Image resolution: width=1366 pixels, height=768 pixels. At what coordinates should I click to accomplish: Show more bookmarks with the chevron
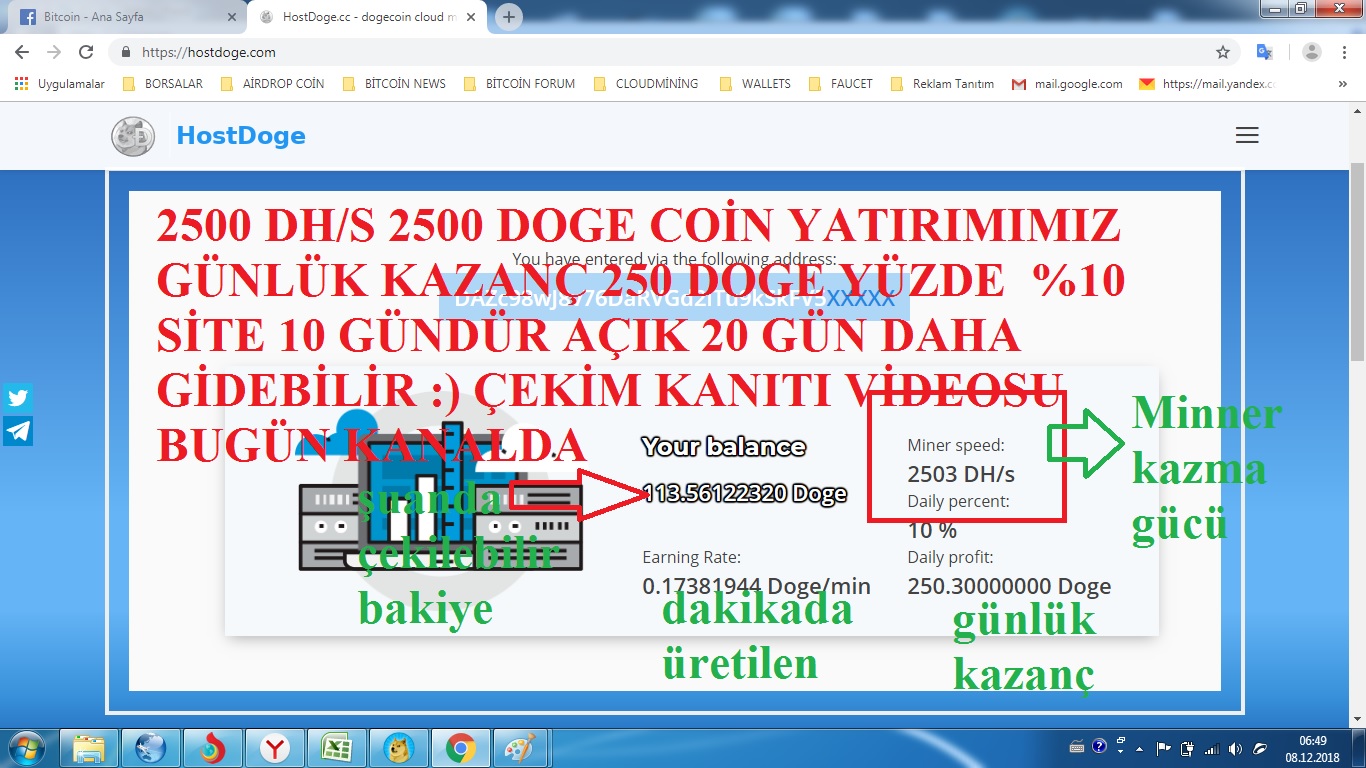(1343, 84)
